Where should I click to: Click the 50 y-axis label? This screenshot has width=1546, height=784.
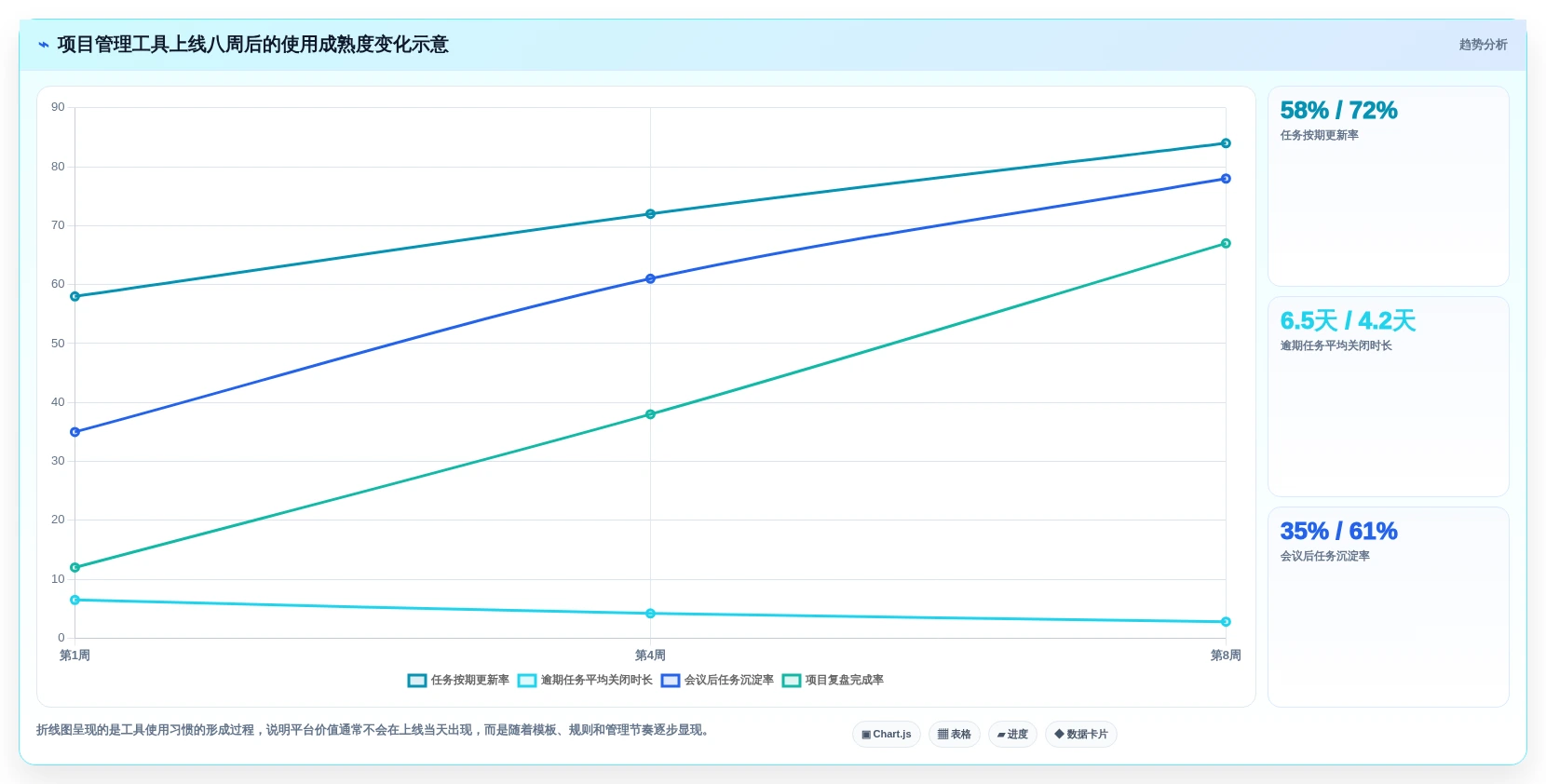click(x=58, y=344)
